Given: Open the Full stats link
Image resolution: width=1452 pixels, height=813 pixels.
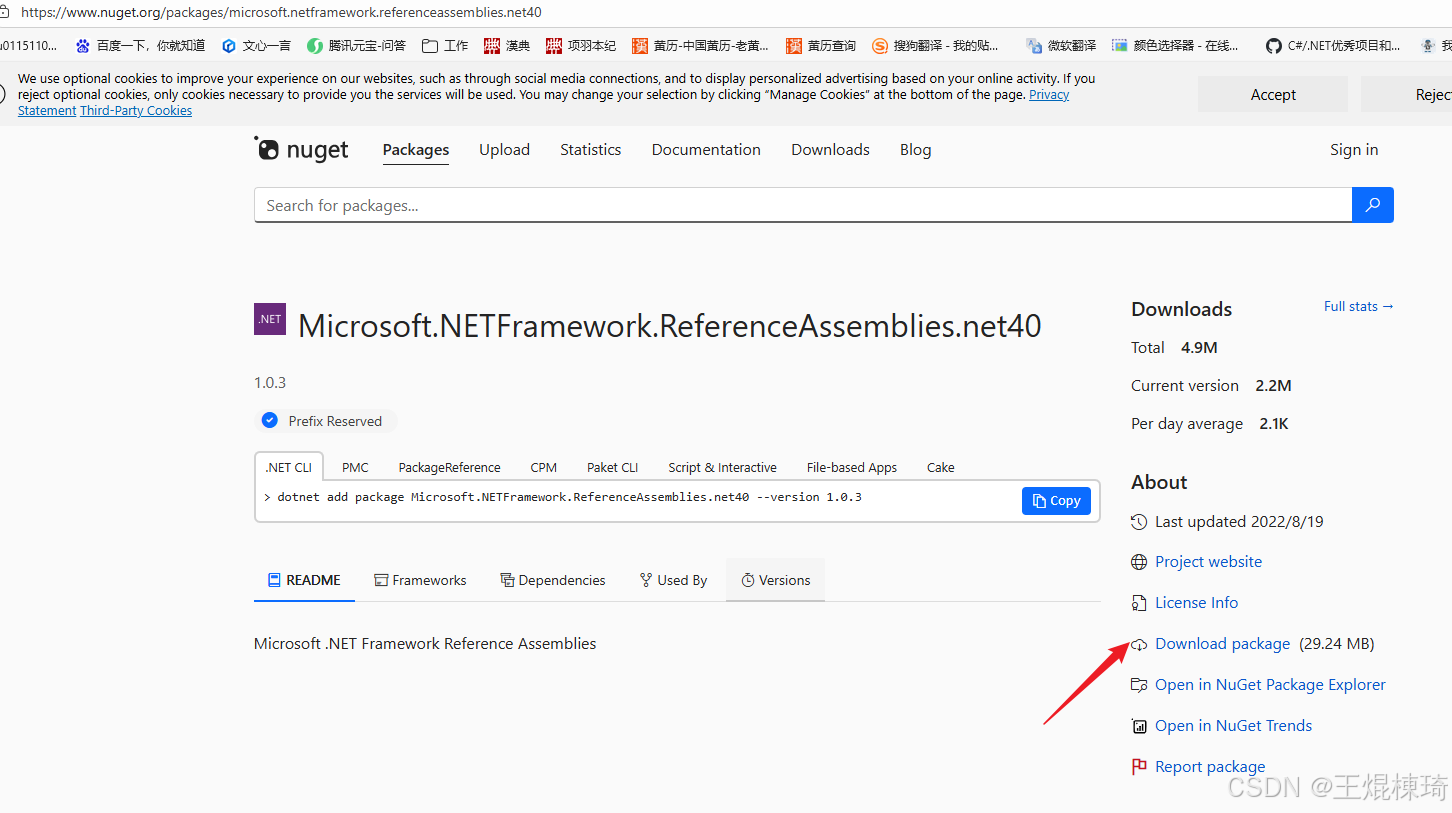Looking at the screenshot, I should point(1357,306).
